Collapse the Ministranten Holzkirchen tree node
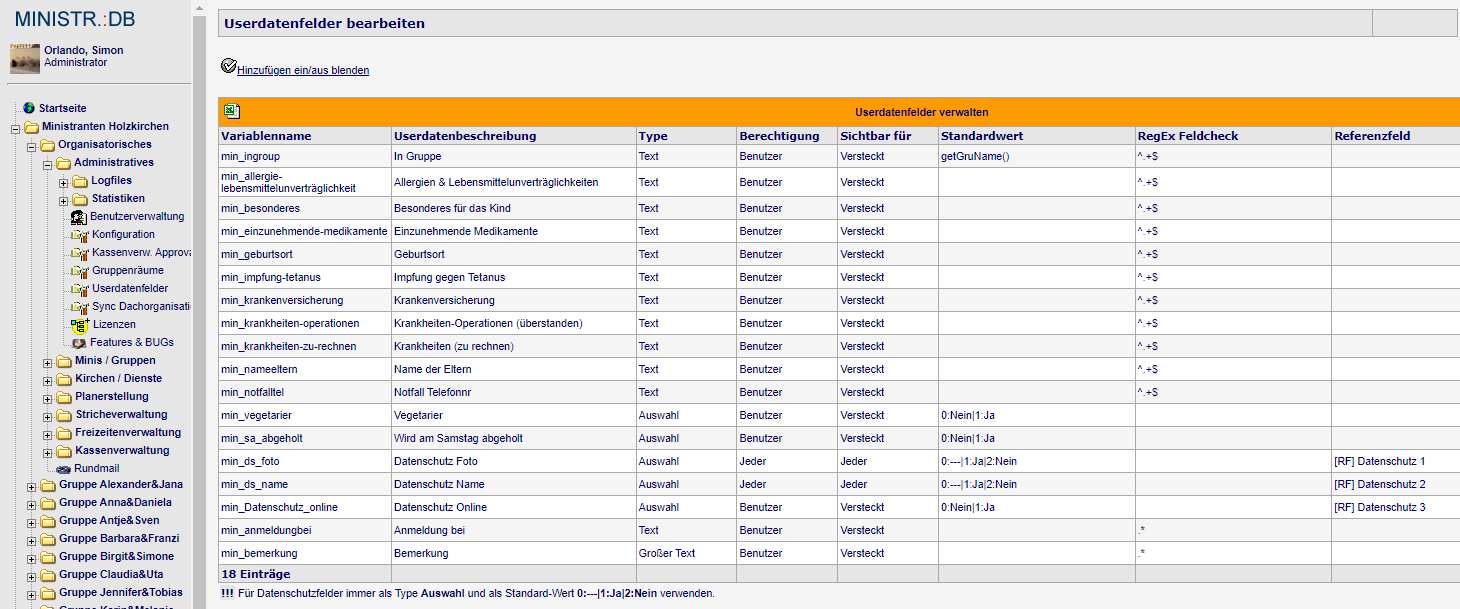Viewport: 1460px width, 609px height. (x=15, y=128)
